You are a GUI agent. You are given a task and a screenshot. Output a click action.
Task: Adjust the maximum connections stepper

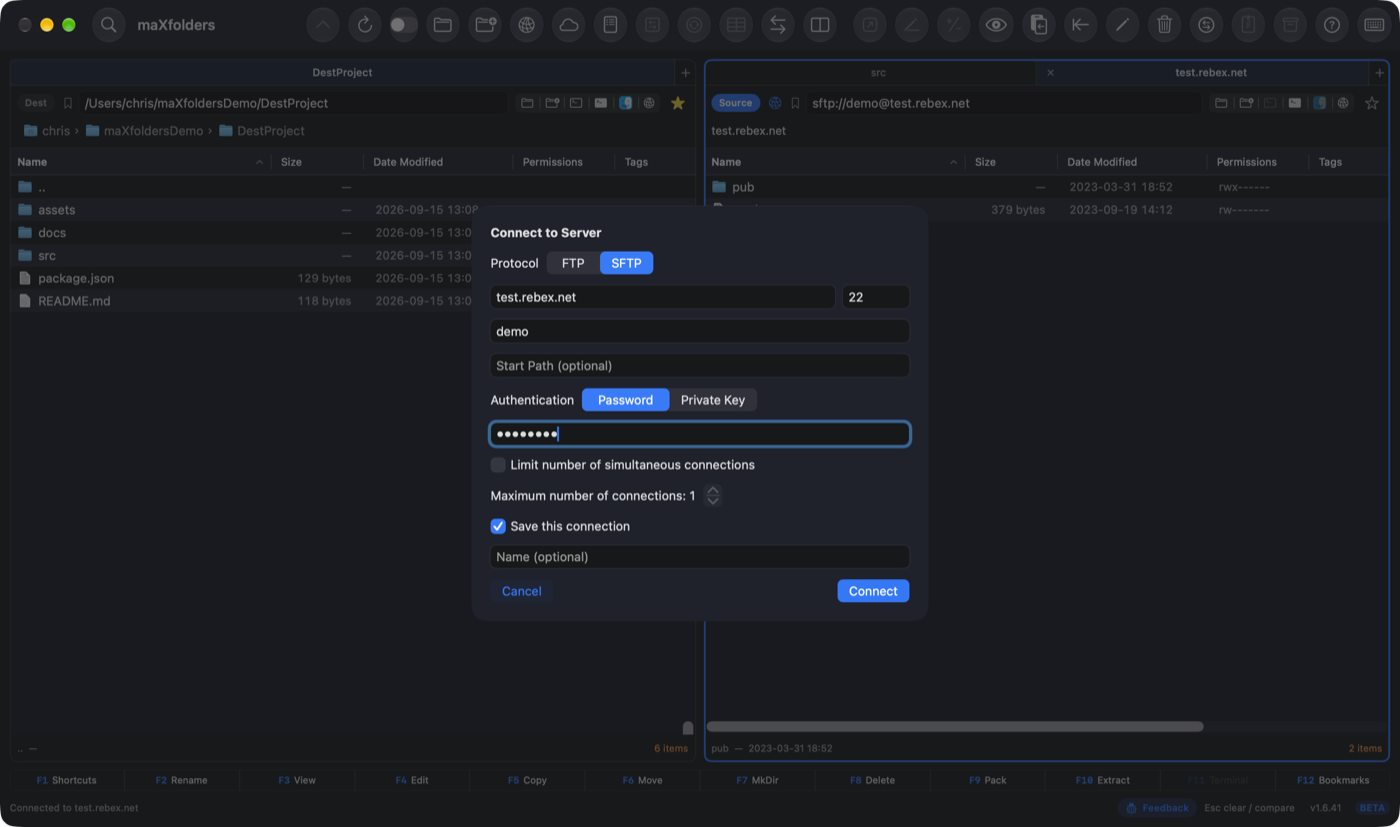pos(712,496)
